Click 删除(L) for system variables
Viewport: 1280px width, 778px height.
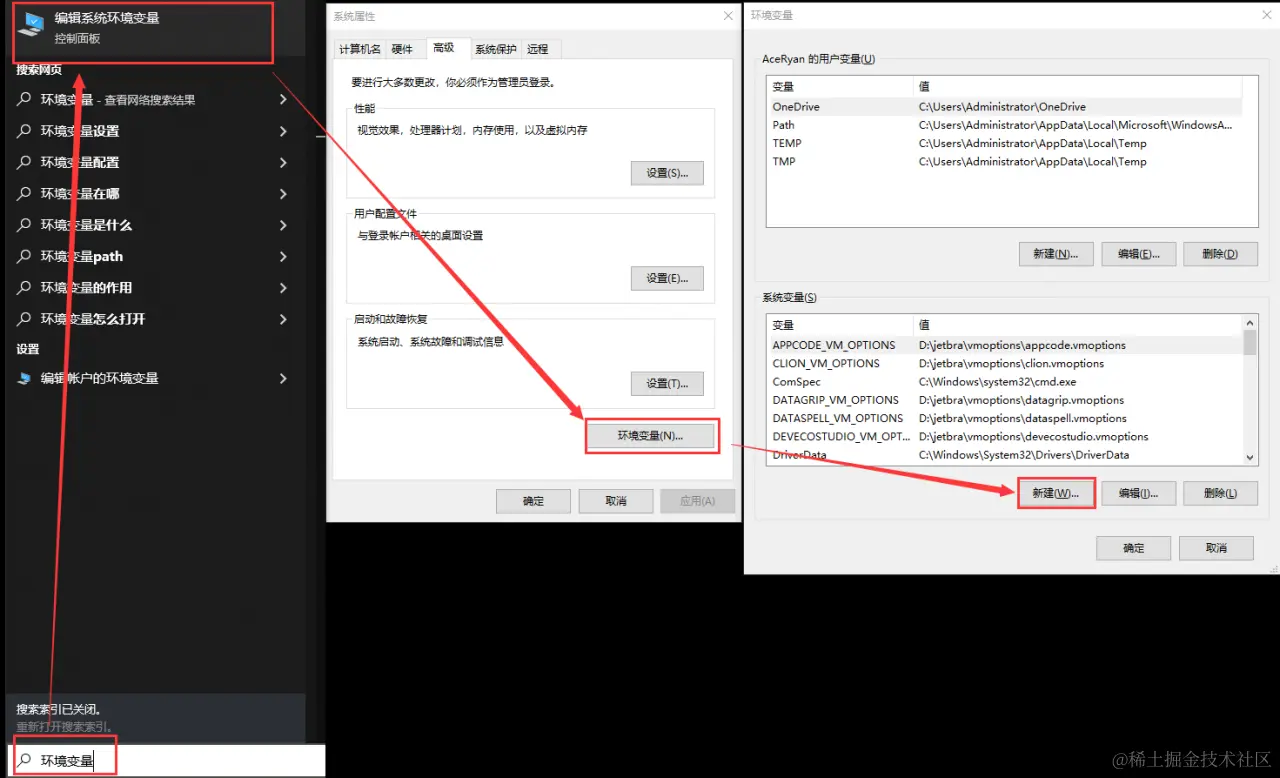click(x=1220, y=493)
